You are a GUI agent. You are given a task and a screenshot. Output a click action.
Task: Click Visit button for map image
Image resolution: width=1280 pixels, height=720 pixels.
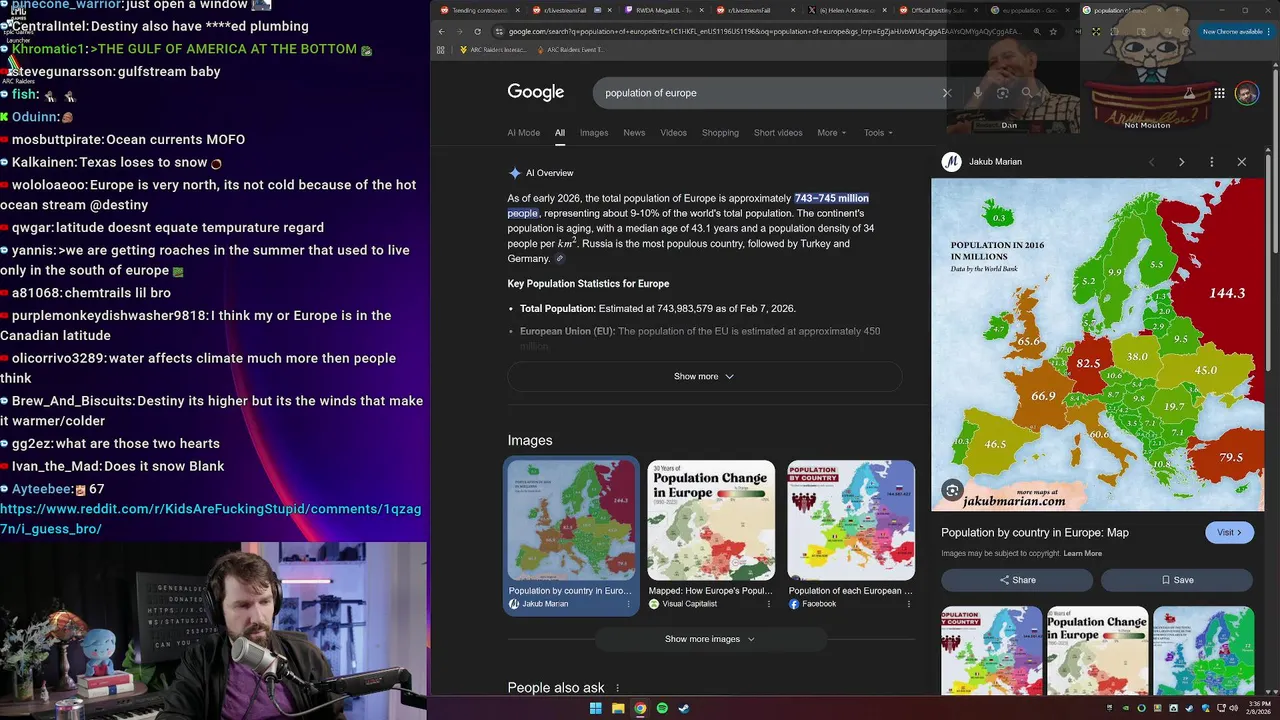click(x=1229, y=533)
